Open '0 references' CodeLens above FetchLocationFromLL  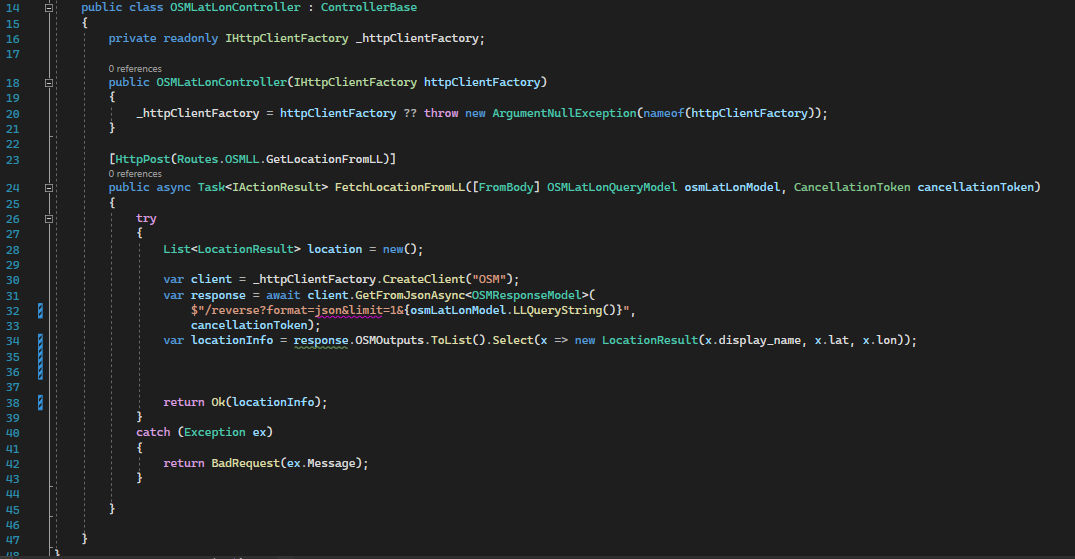pyautogui.click(x=135, y=174)
